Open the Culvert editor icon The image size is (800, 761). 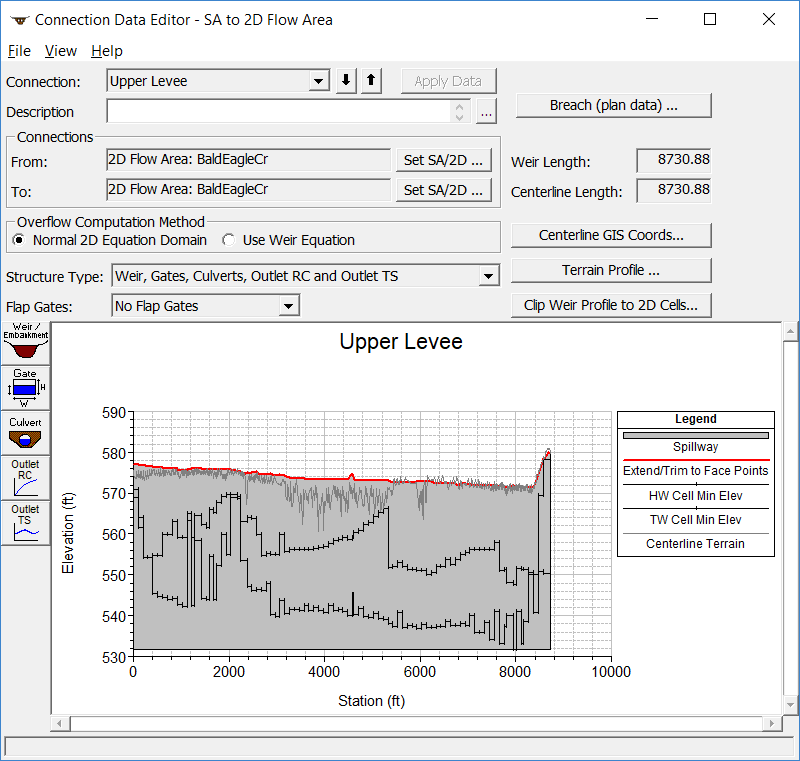coord(25,432)
